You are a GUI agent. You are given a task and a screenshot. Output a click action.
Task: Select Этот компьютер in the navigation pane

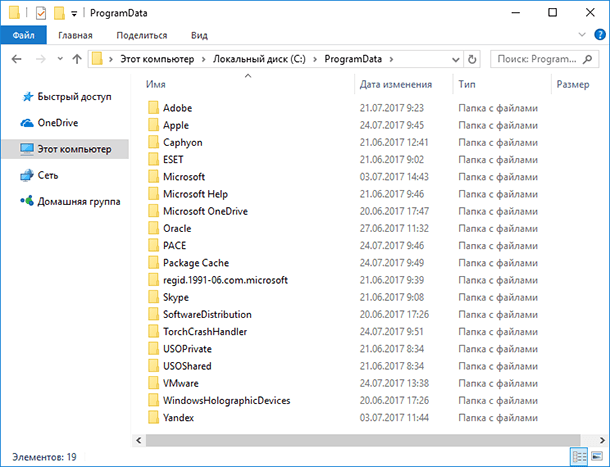(x=65, y=149)
